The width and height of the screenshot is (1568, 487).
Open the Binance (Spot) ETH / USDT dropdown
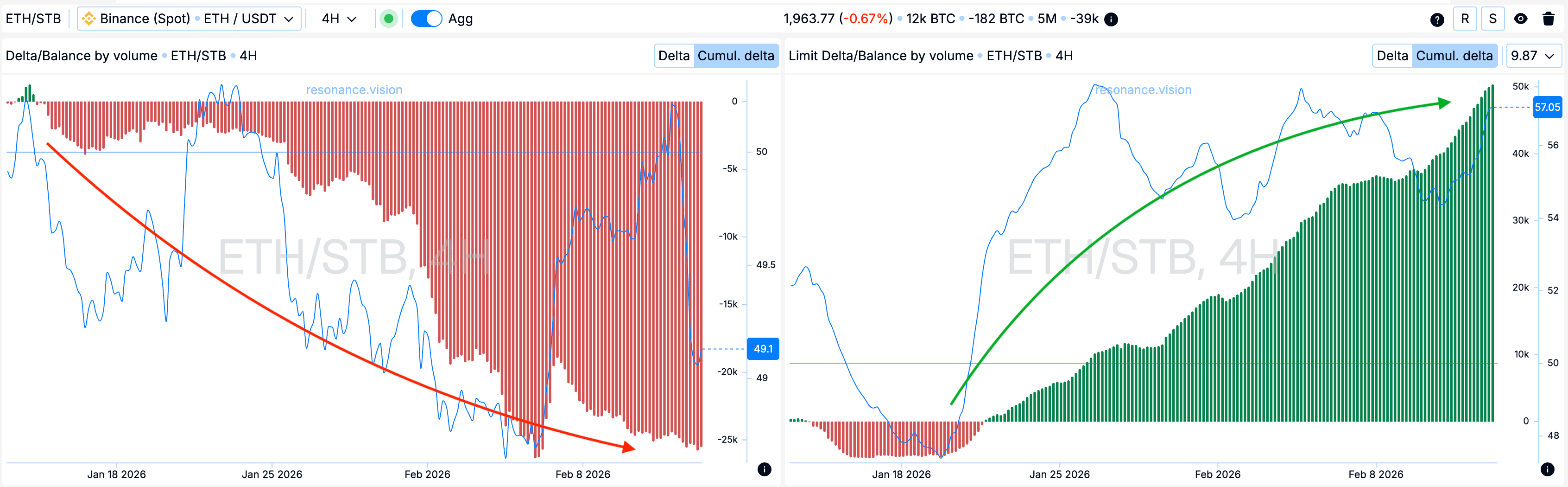190,19
